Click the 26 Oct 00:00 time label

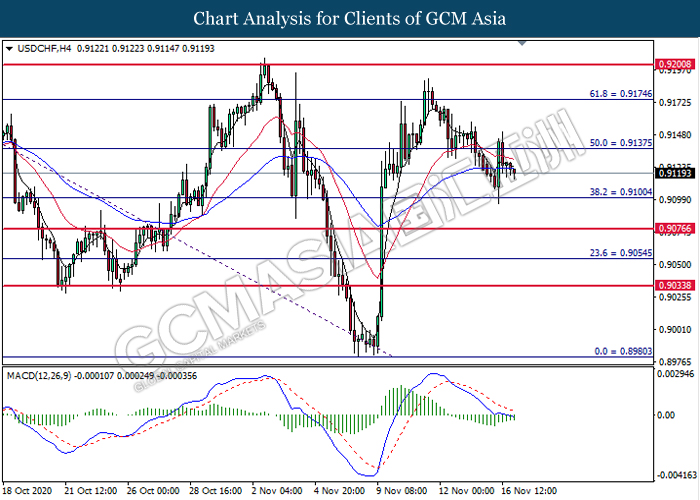pyautogui.click(x=153, y=491)
